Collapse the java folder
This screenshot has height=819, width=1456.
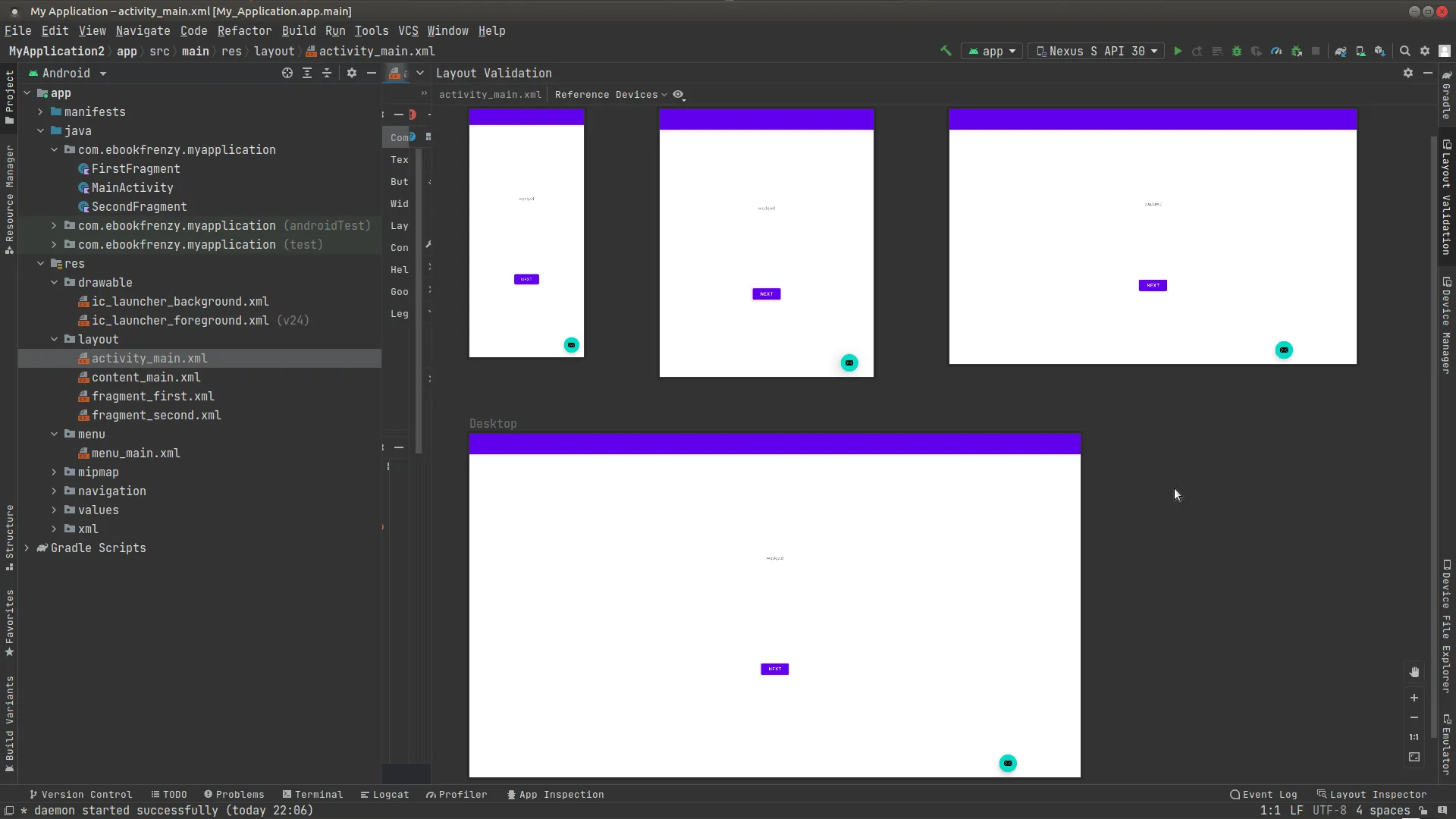coord(40,130)
